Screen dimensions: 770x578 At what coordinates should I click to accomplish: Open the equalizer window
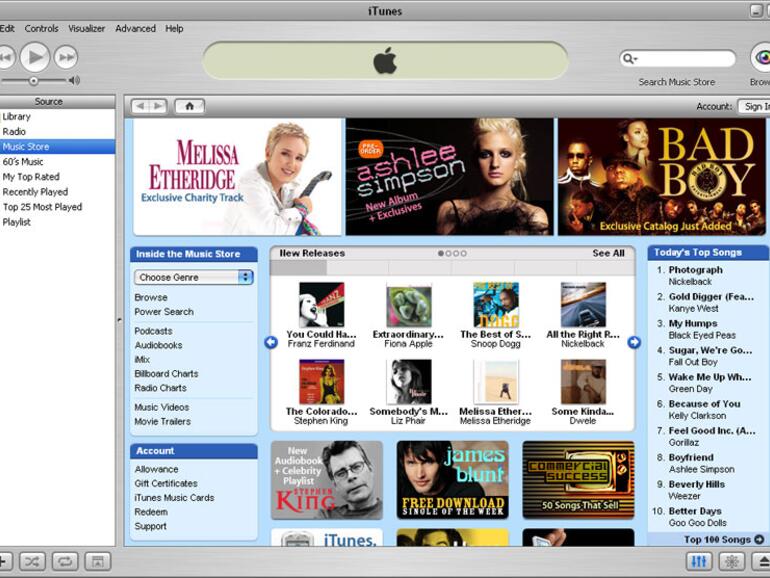pos(698,561)
